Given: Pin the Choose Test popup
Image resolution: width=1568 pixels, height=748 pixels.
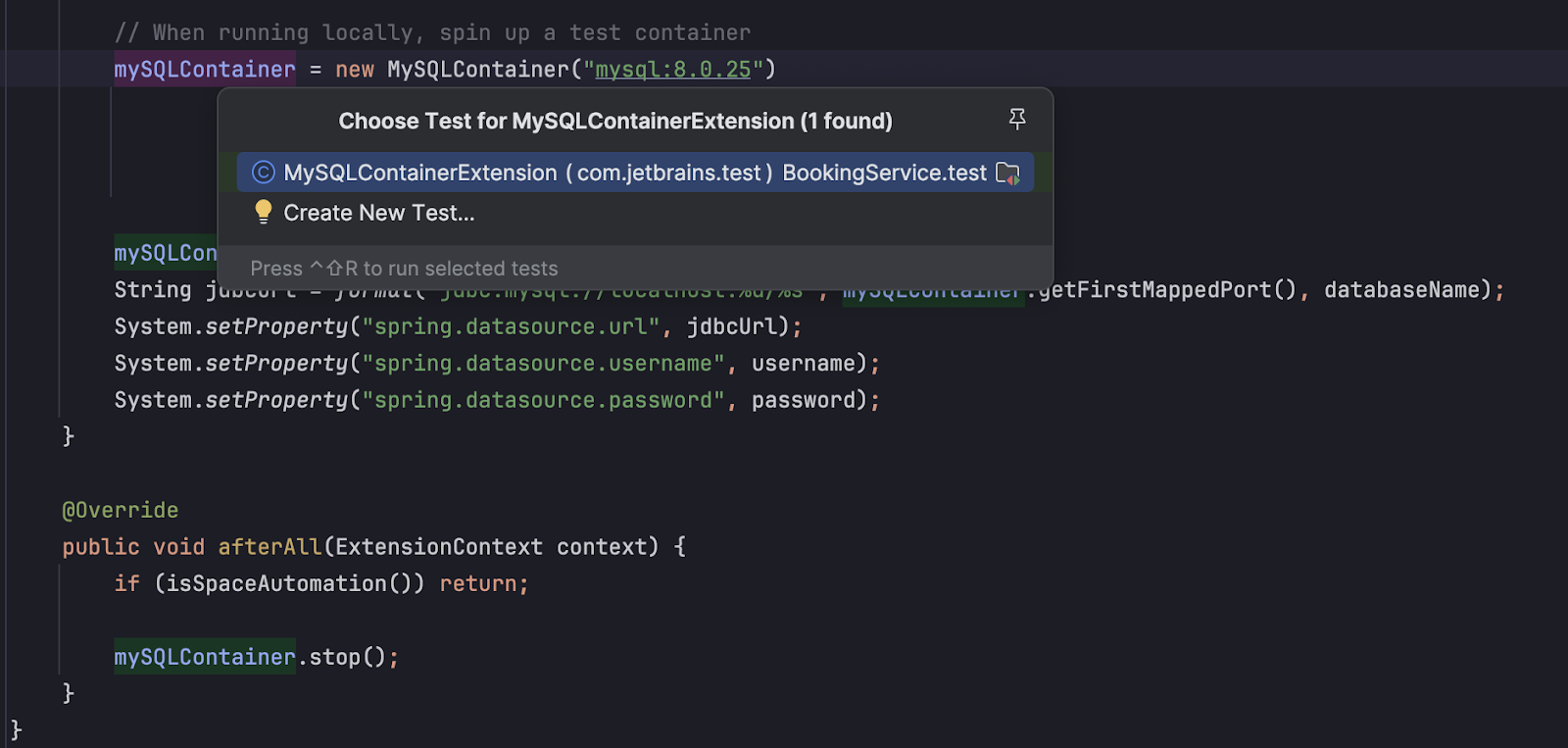Looking at the screenshot, I should pyautogui.click(x=1017, y=120).
